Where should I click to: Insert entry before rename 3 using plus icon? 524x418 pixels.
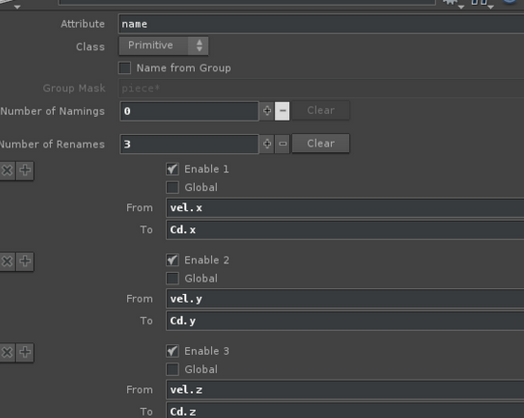[x=25, y=352]
